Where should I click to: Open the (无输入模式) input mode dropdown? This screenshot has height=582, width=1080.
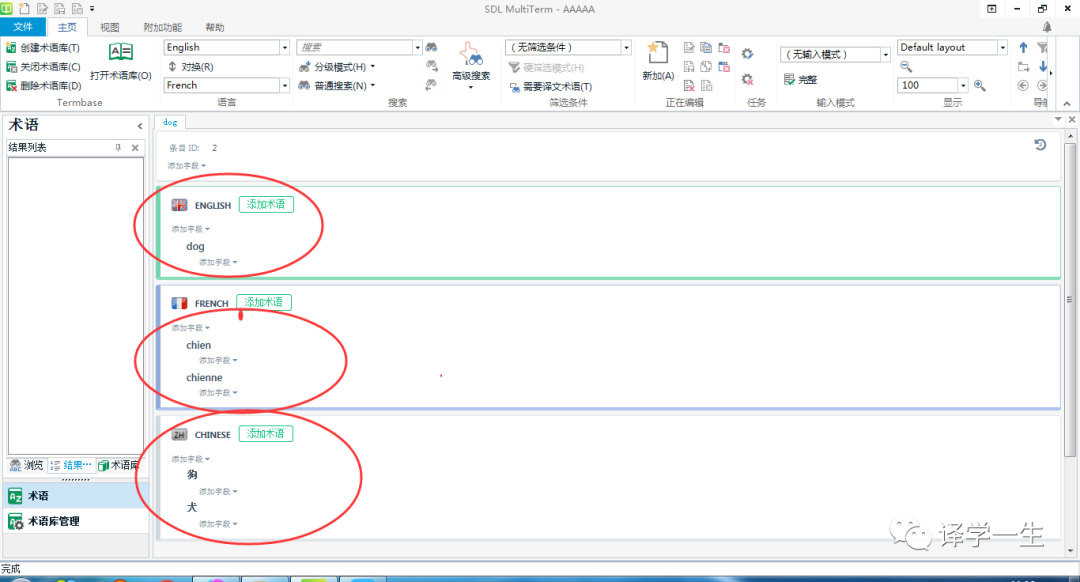click(885, 54)
